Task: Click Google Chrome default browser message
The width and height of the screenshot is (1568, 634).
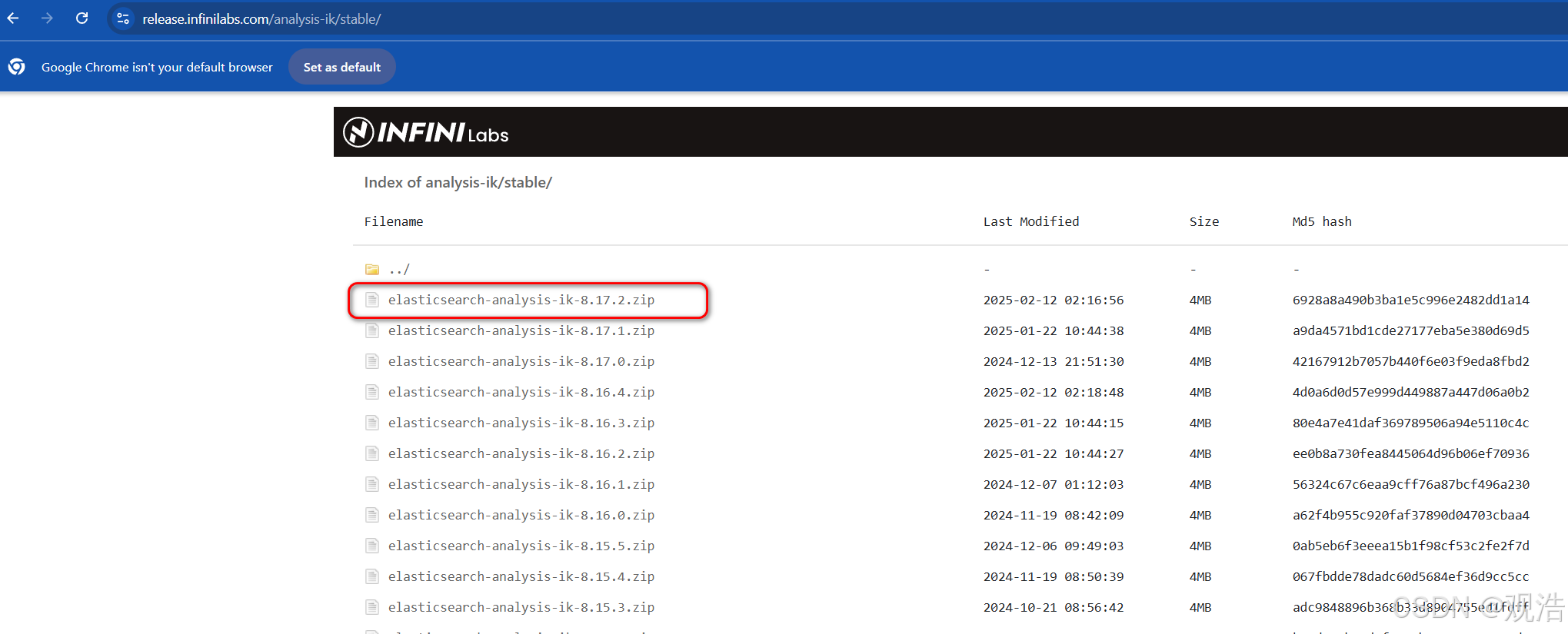Action: (157, 67)
